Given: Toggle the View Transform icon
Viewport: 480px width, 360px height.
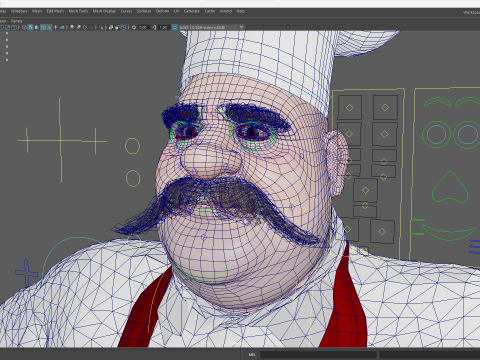Looking at the screenshot, I should pyautogui.click(x=174, y=27).
